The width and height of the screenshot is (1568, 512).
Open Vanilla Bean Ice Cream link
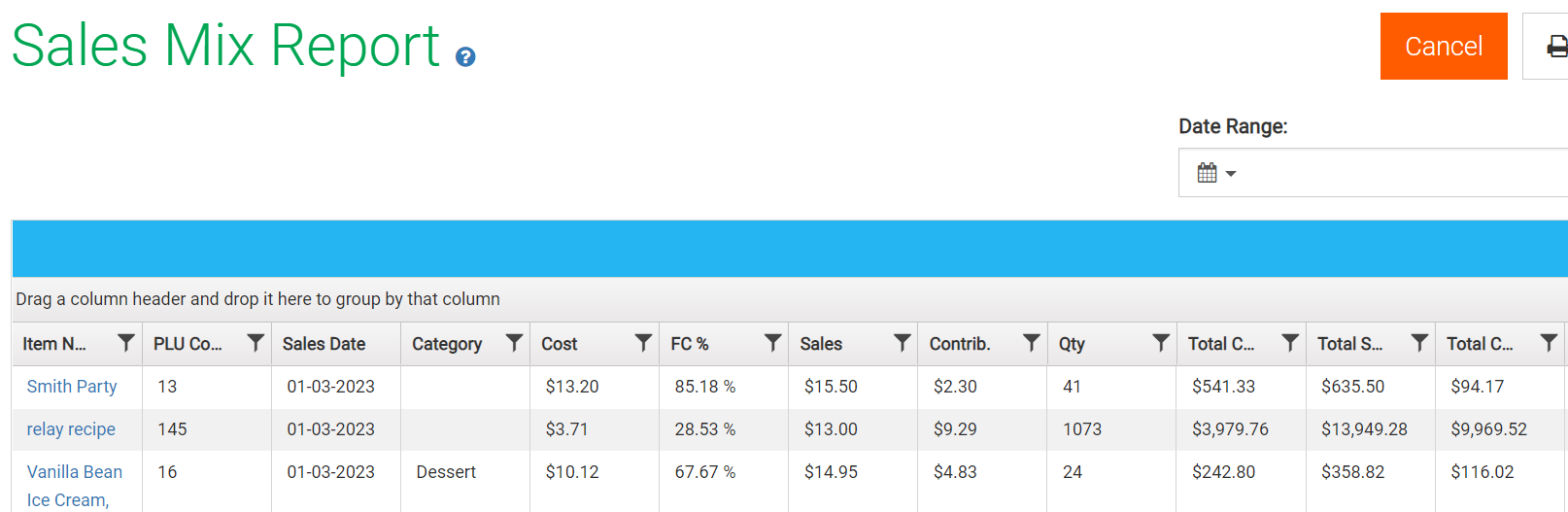click(75, 472)
